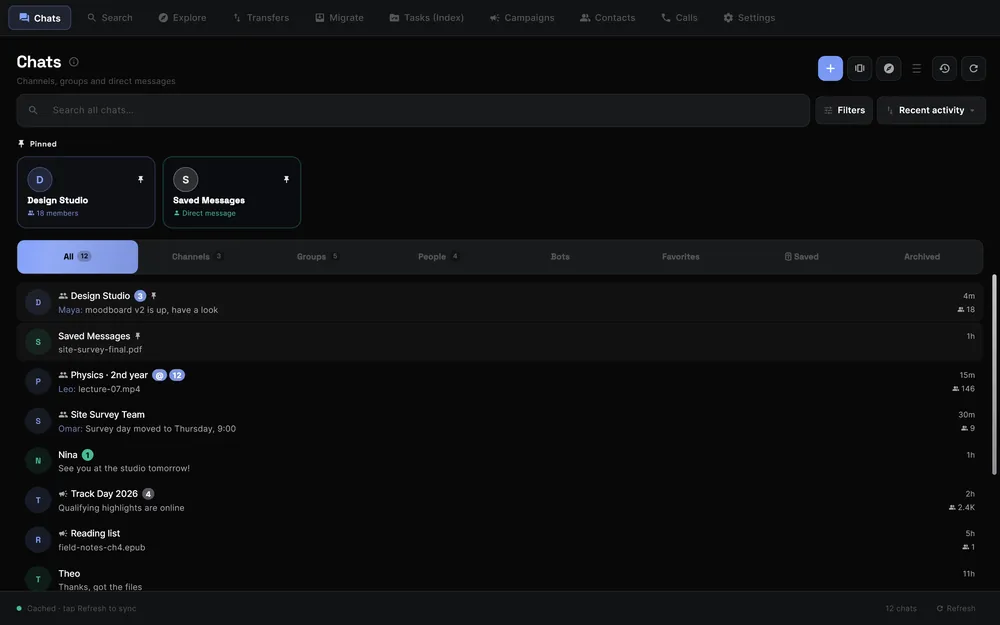Focus the Search all chats field
The image size is (1000, 625).
[413, 110]
